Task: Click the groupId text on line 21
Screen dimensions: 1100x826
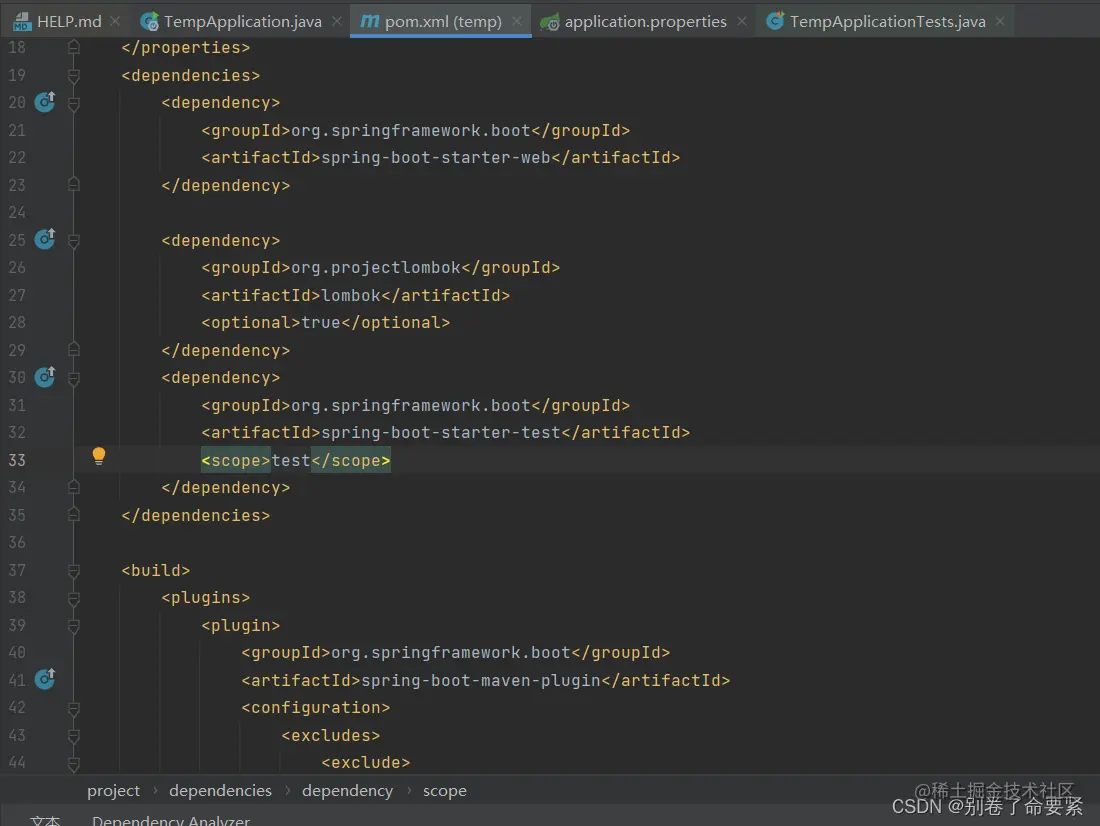Action: pos(410,130)
